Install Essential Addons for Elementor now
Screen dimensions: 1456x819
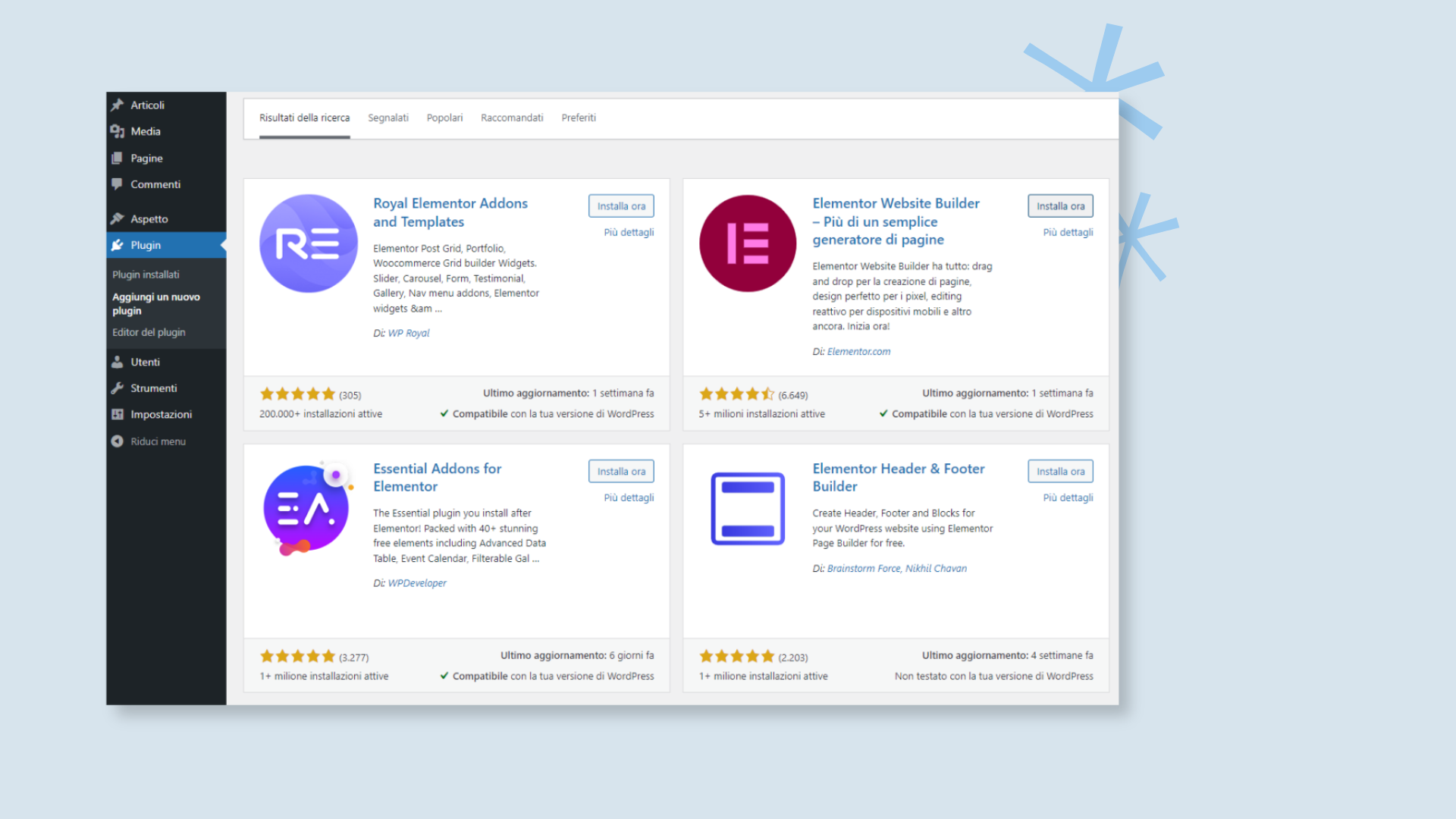click(621, 472)
